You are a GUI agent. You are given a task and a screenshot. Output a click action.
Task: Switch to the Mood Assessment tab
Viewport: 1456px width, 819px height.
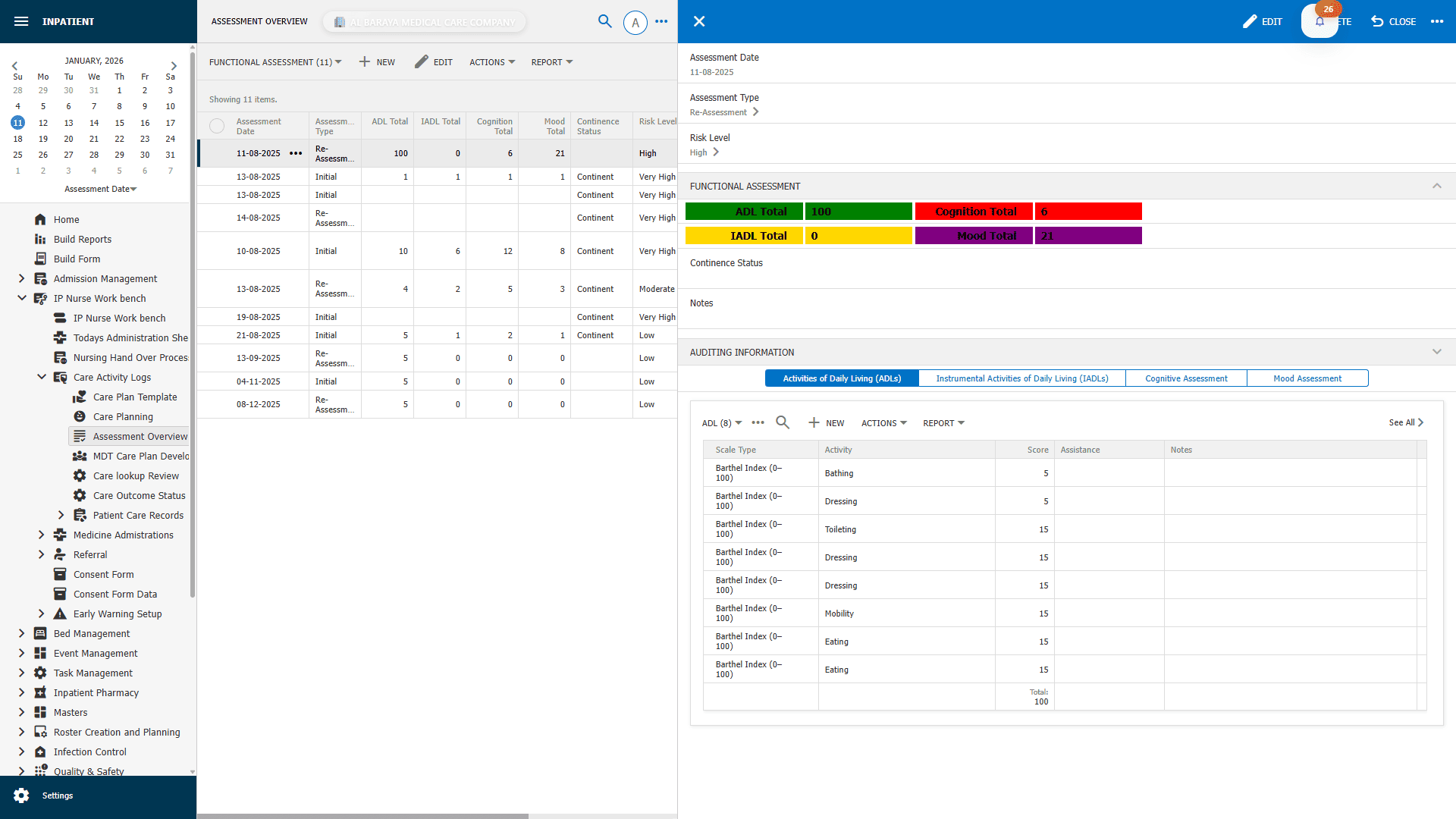pyautogui.click(x=1307, y=378)
